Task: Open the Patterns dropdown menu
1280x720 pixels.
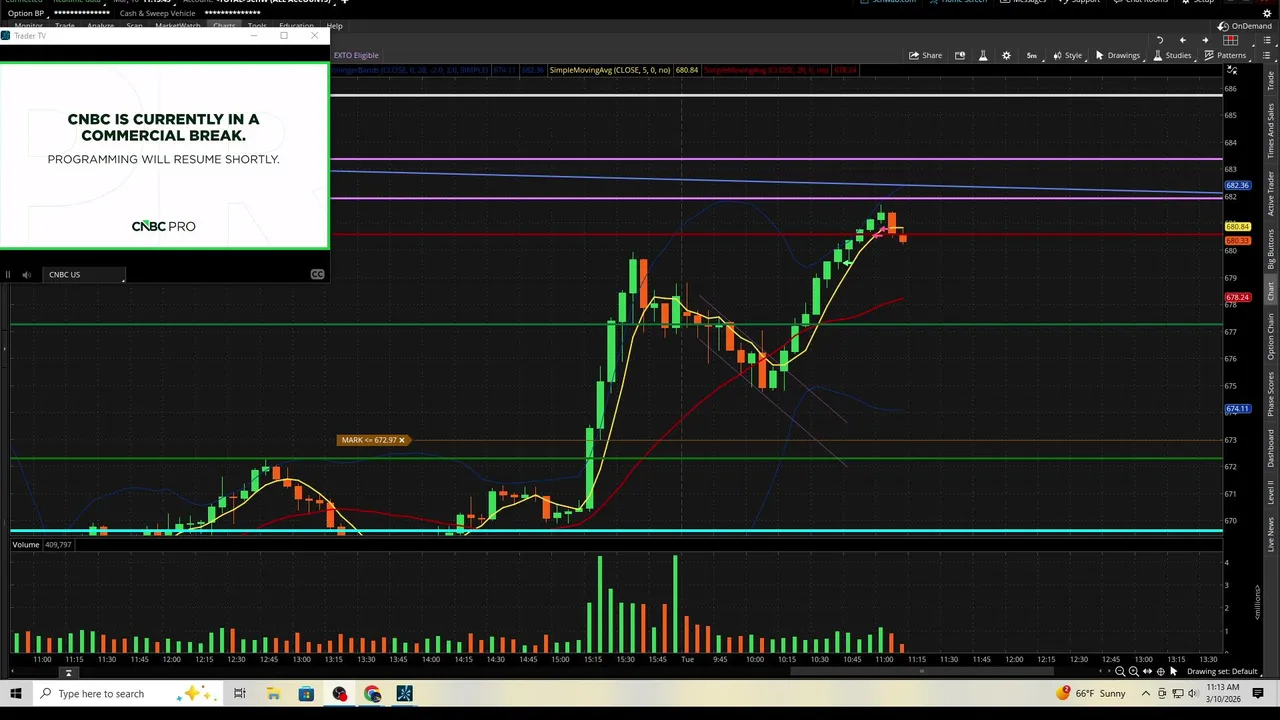Action: click(x=1225, y=55)
